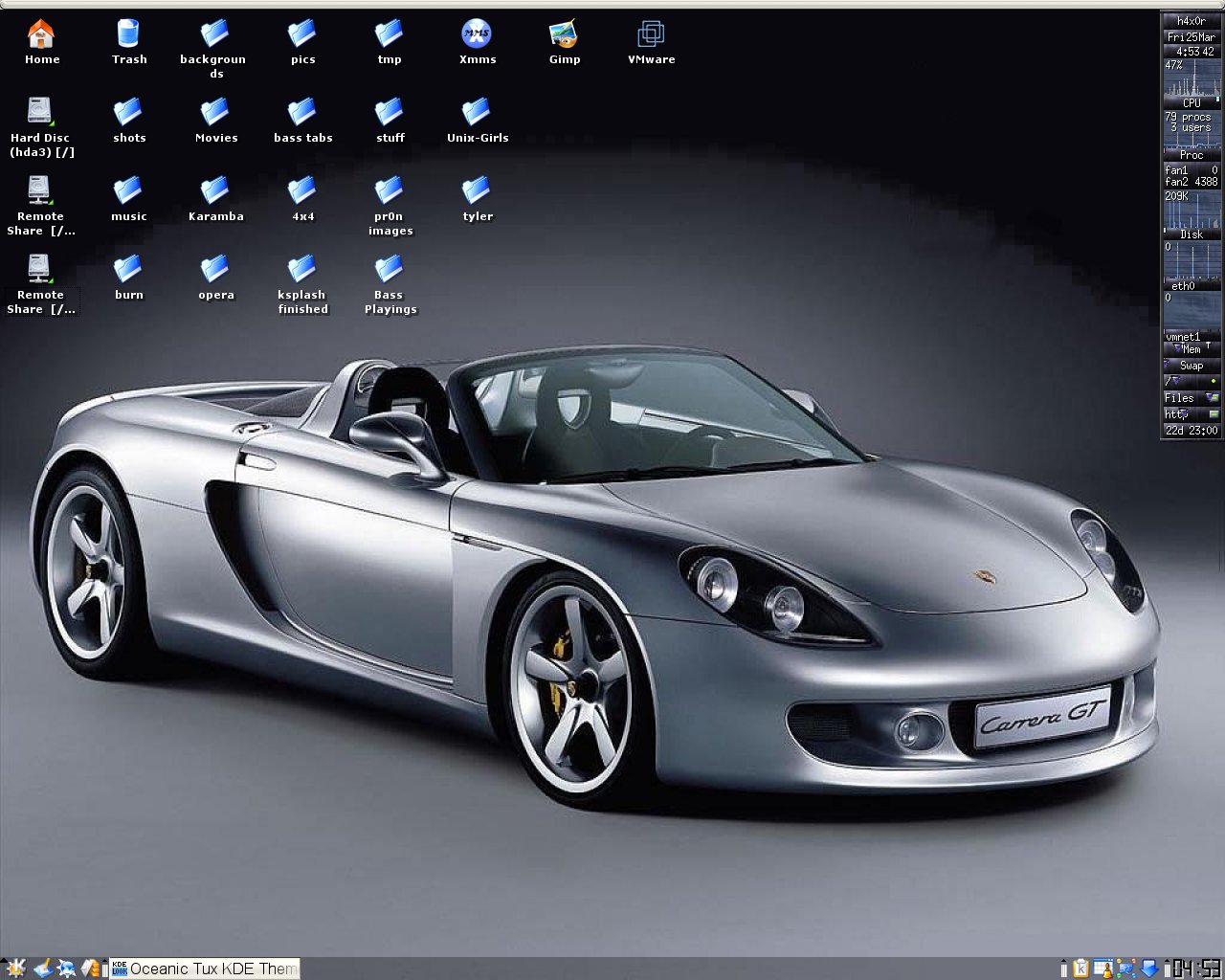This screenshot has height=980, width=1225.
Task: Open the Unix-Girls folder
Action: pos(477,121)
